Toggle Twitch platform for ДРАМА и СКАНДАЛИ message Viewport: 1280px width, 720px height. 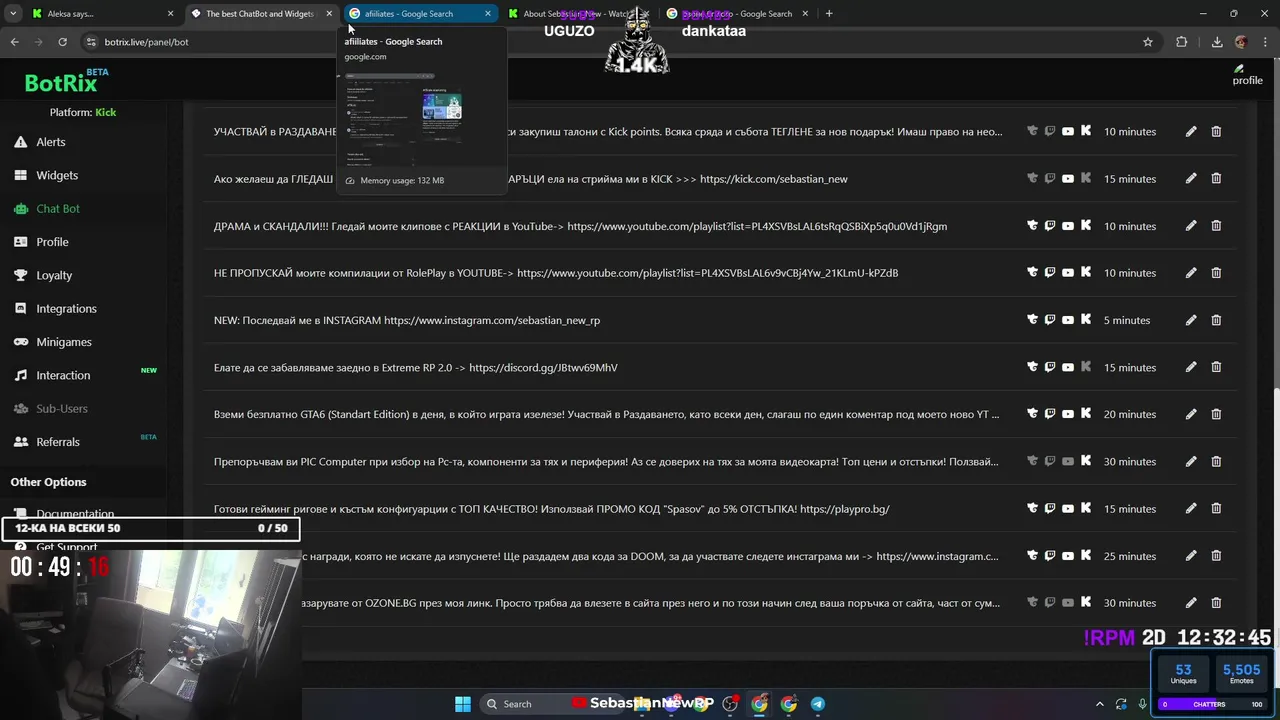1050,226
